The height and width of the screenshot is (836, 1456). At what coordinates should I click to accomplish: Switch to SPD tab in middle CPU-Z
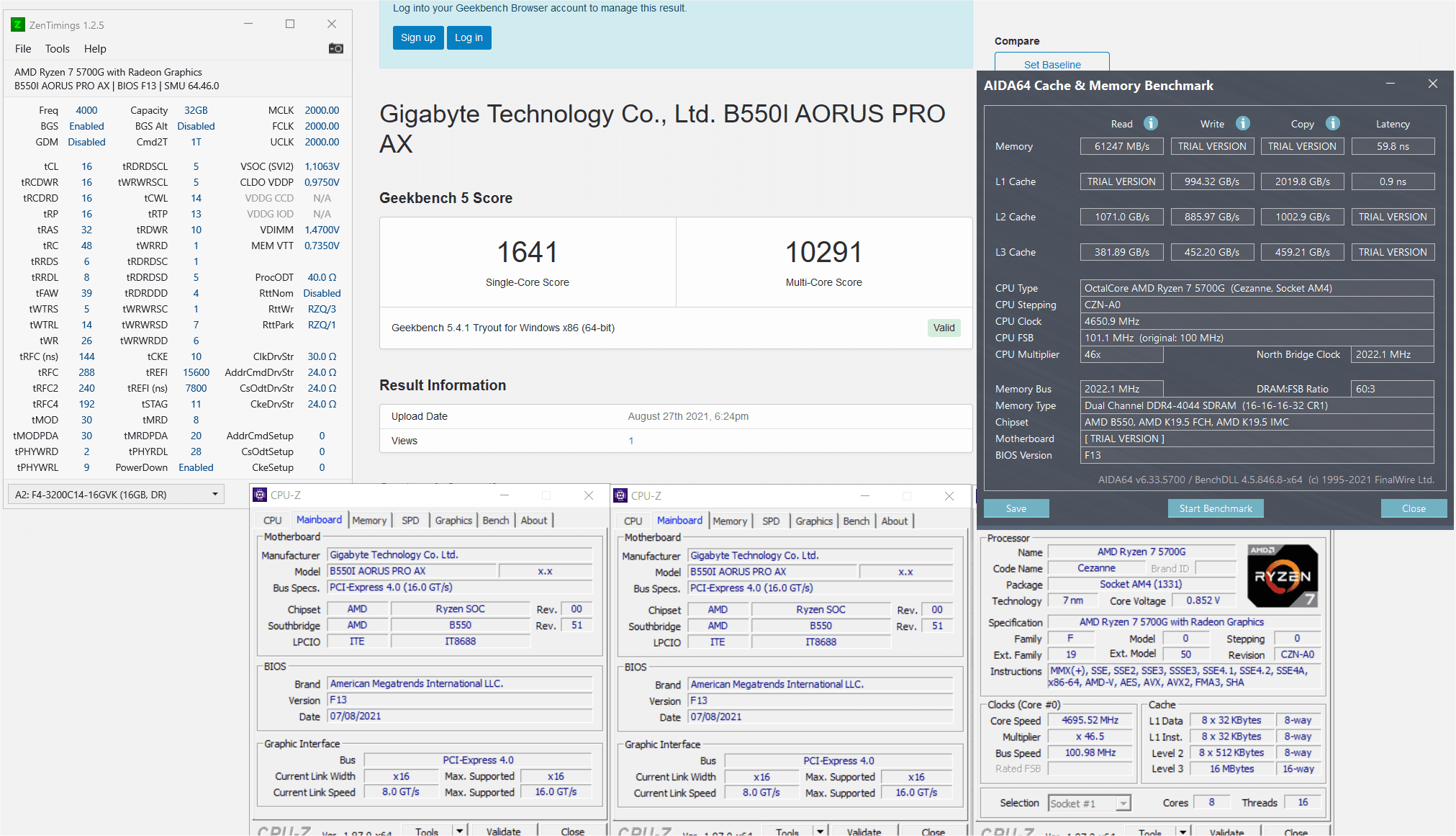771,521
